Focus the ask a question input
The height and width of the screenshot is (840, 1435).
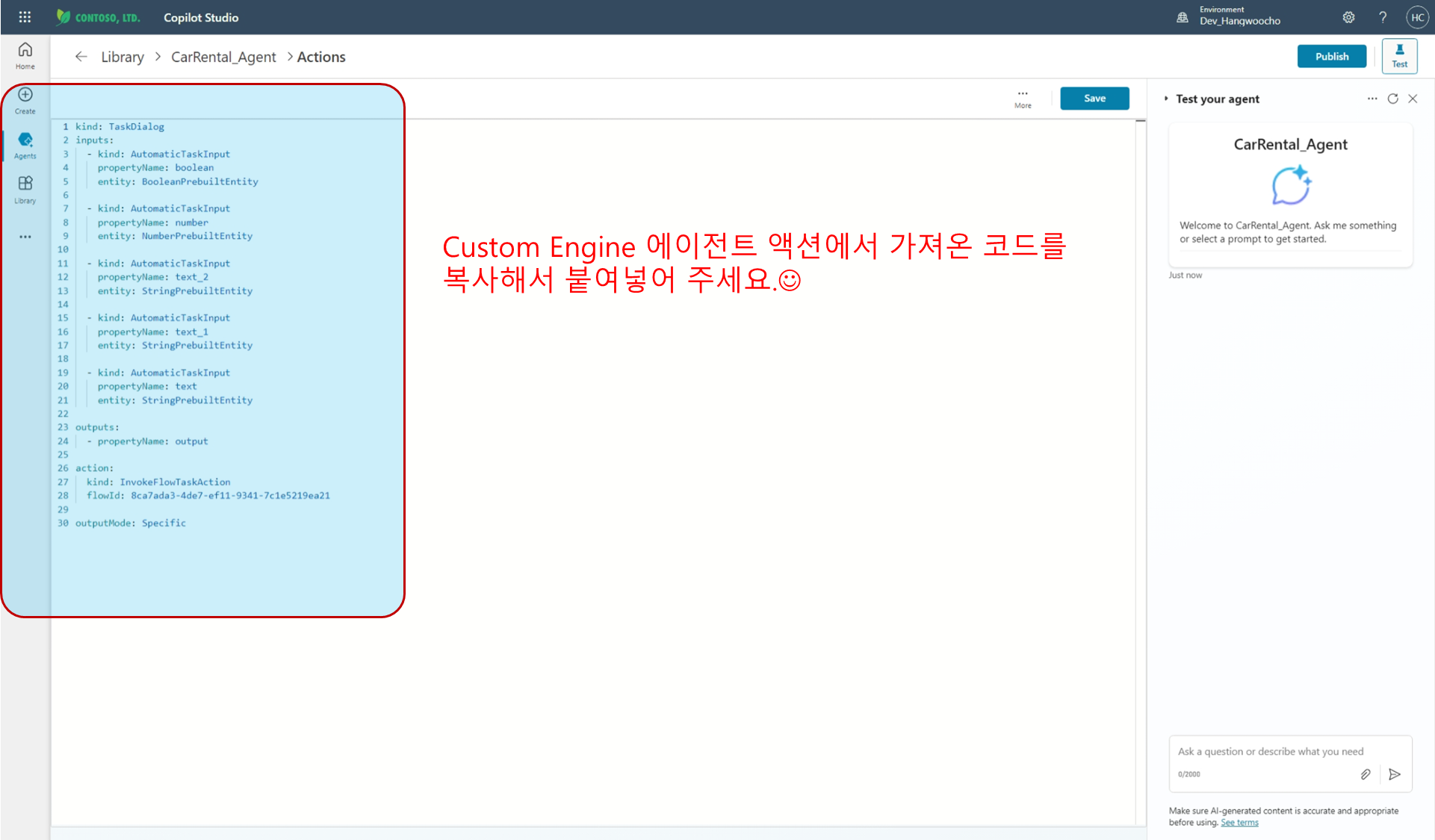pos(1289,752)
